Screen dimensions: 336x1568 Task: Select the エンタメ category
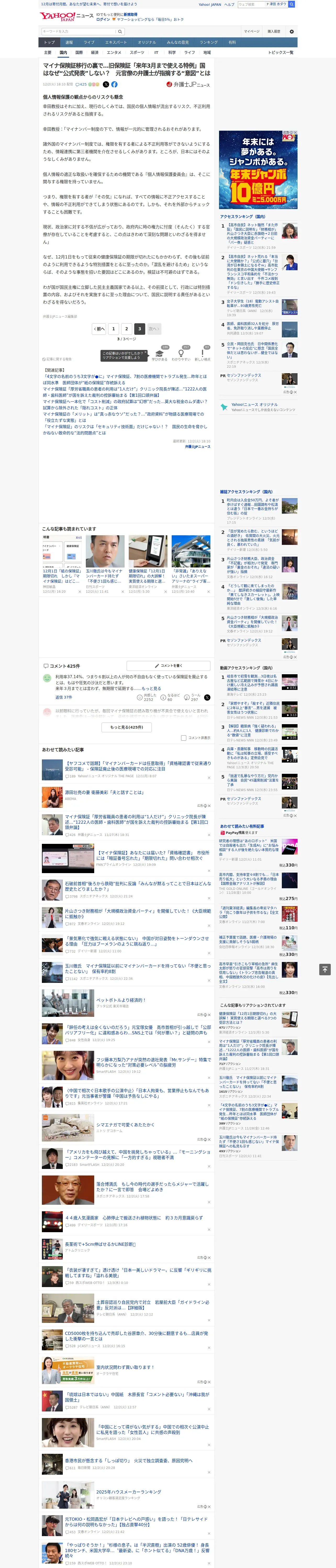[x=115, y=53]
